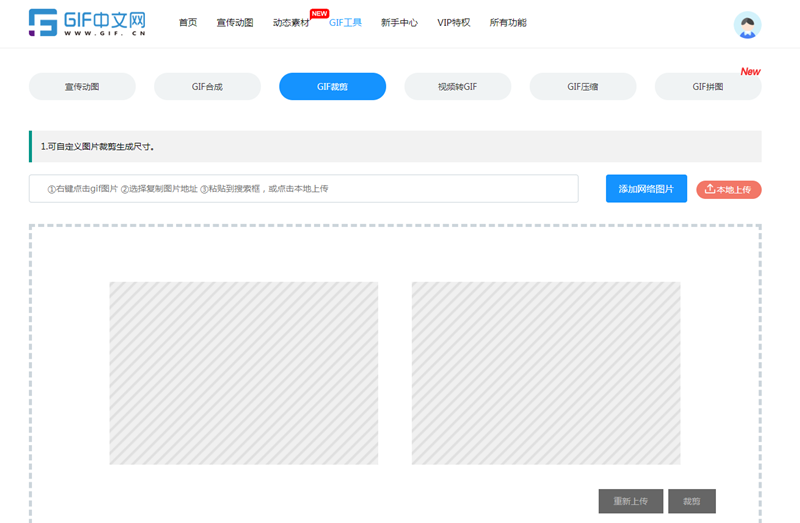
Task: Open the GIF压缩 tab
Action: point(582,87)
